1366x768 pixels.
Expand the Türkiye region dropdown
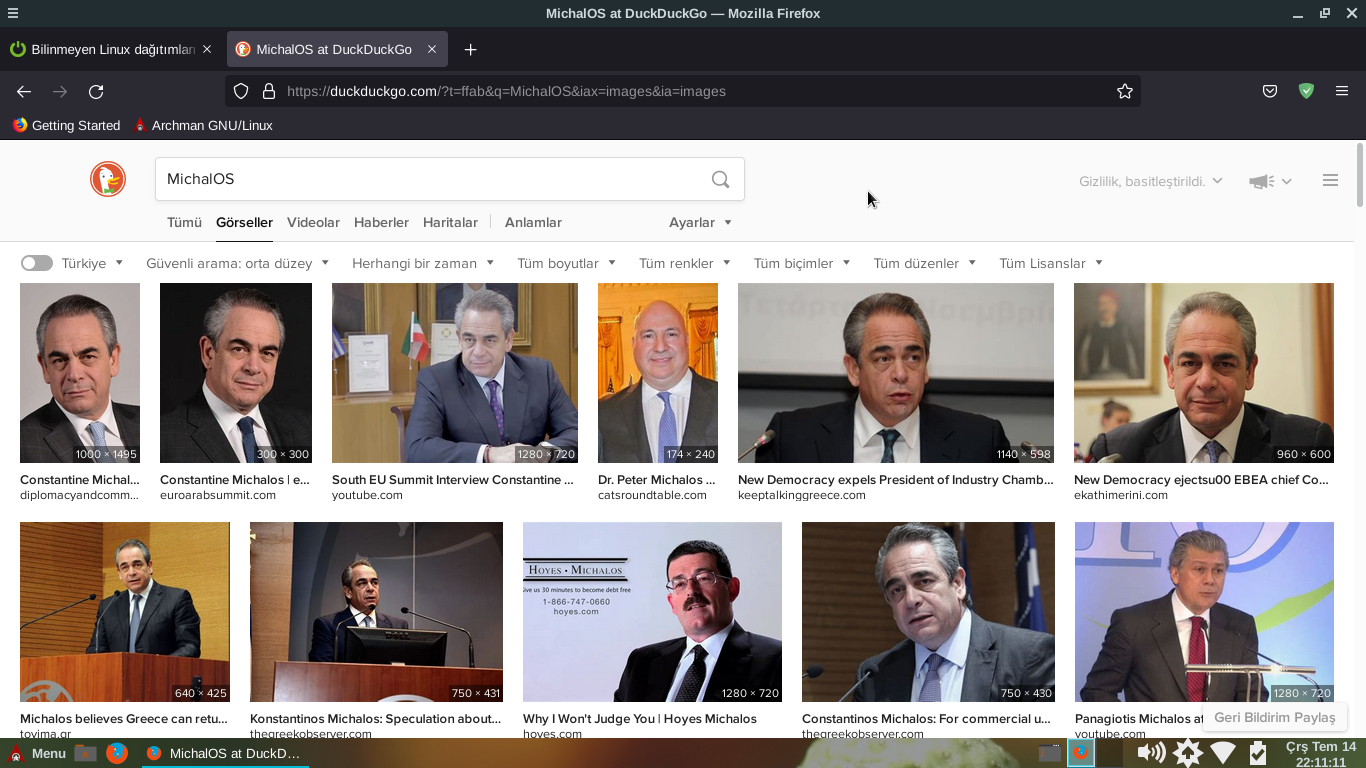[92, 263]
